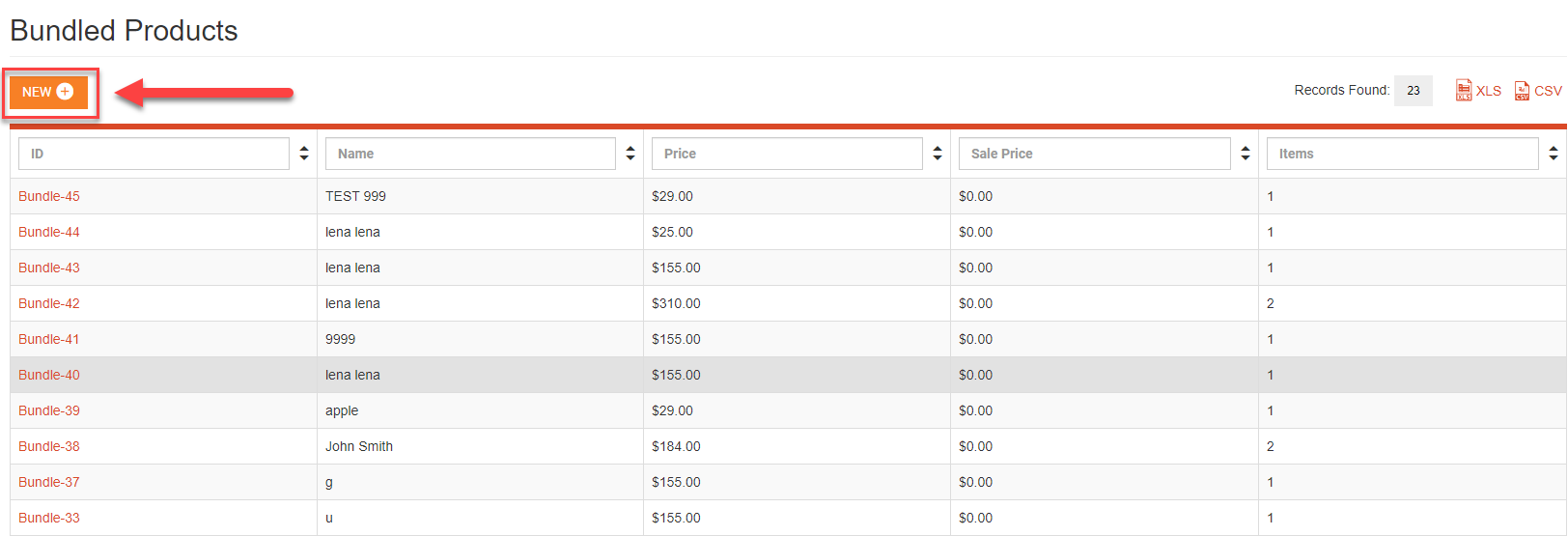Open Bundle-38 record
This screenshot has height=536, width=1568.
49,446
